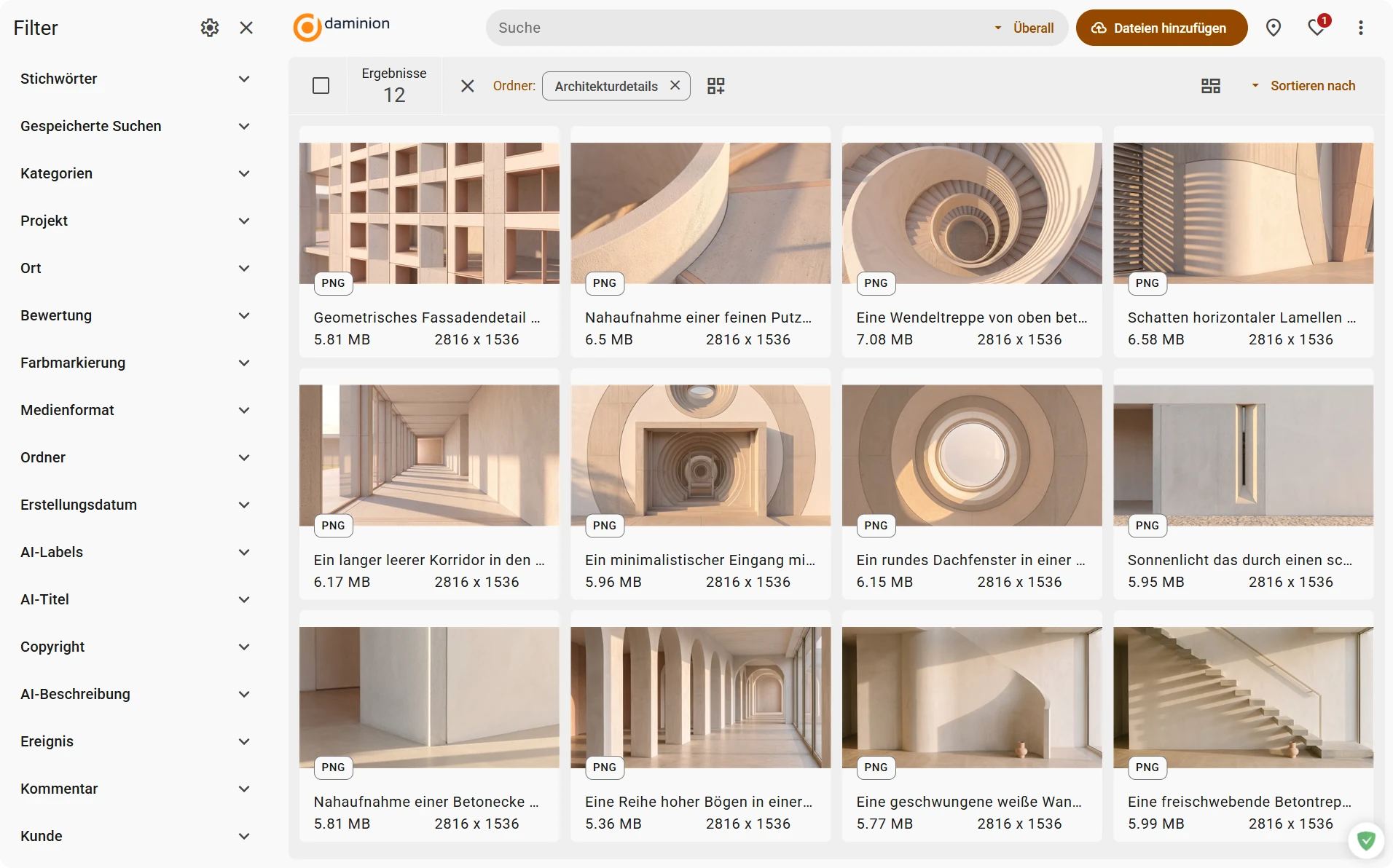
Task: Click PNG badge on the Korridor image
Action: click(333, 525)
